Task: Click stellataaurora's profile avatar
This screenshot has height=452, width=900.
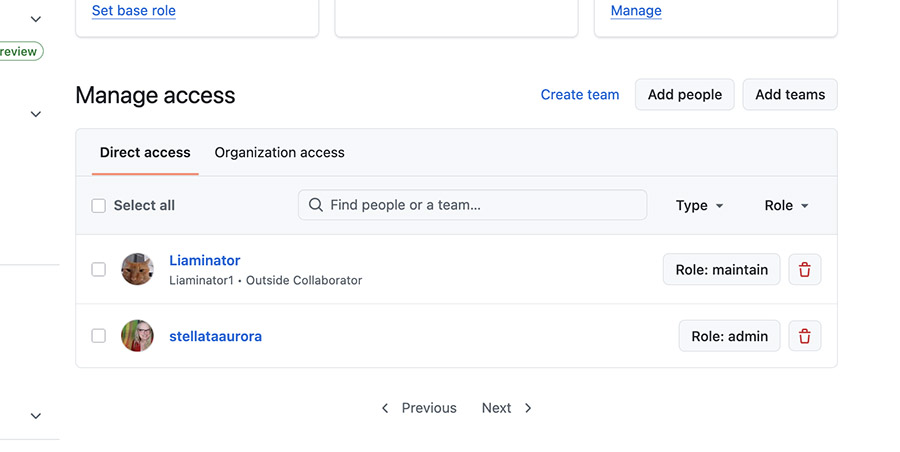Action: [x=137, y=336]
